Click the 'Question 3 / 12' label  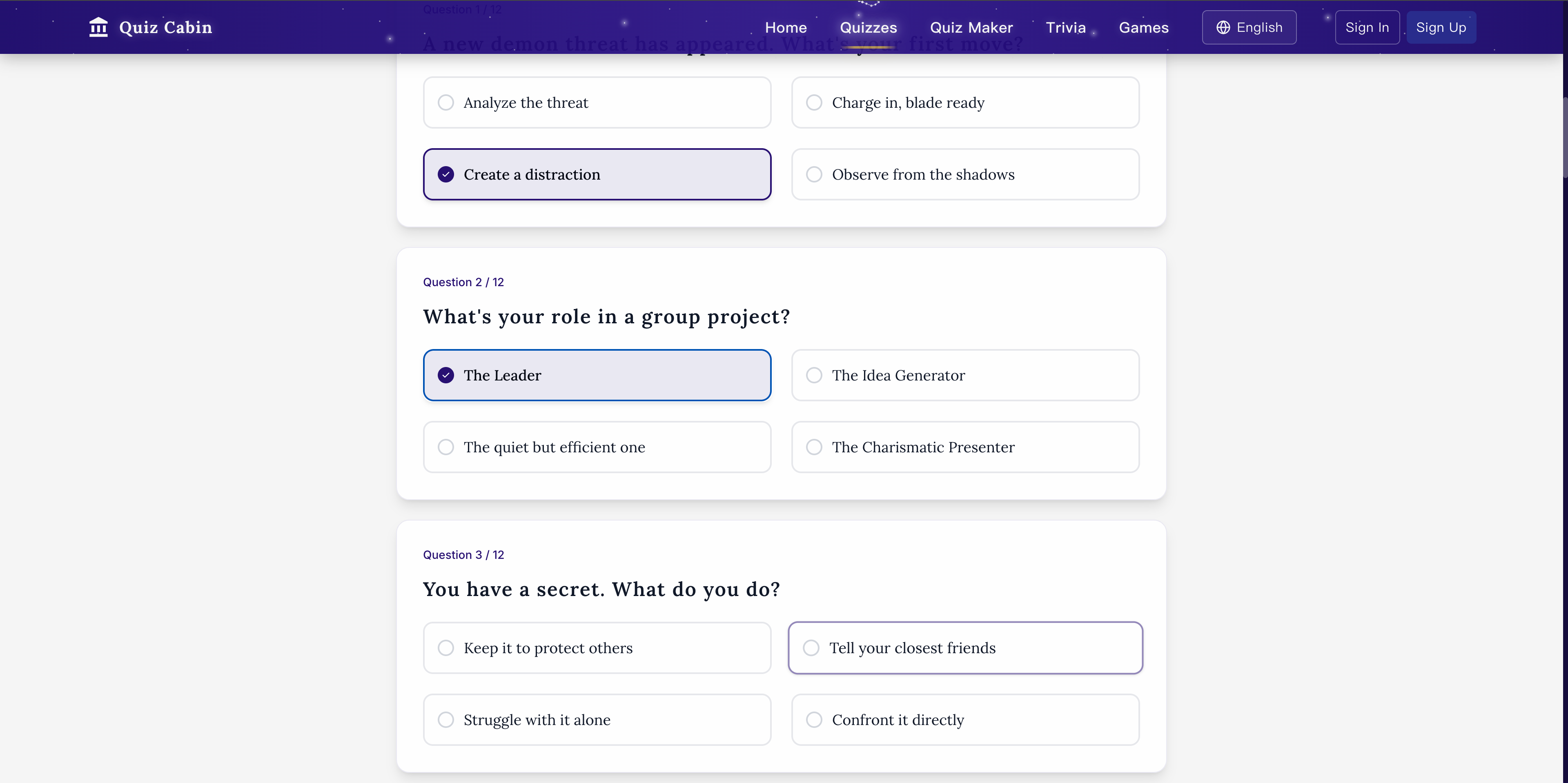pyautogui.click(x=463, y=554)
